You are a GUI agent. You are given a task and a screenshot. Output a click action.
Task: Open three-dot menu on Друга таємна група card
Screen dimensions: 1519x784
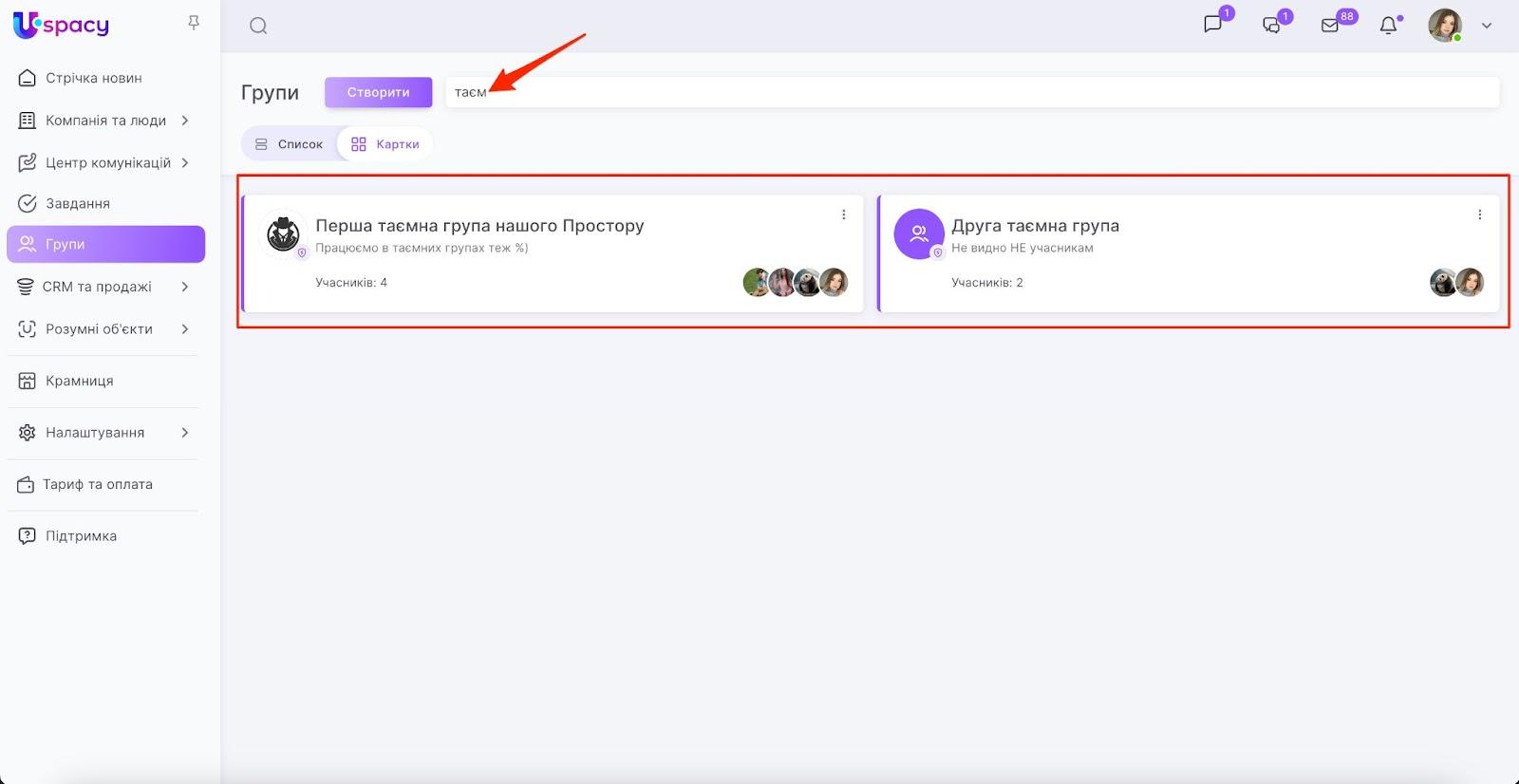pyautogui.click(x=1479, y=215)
